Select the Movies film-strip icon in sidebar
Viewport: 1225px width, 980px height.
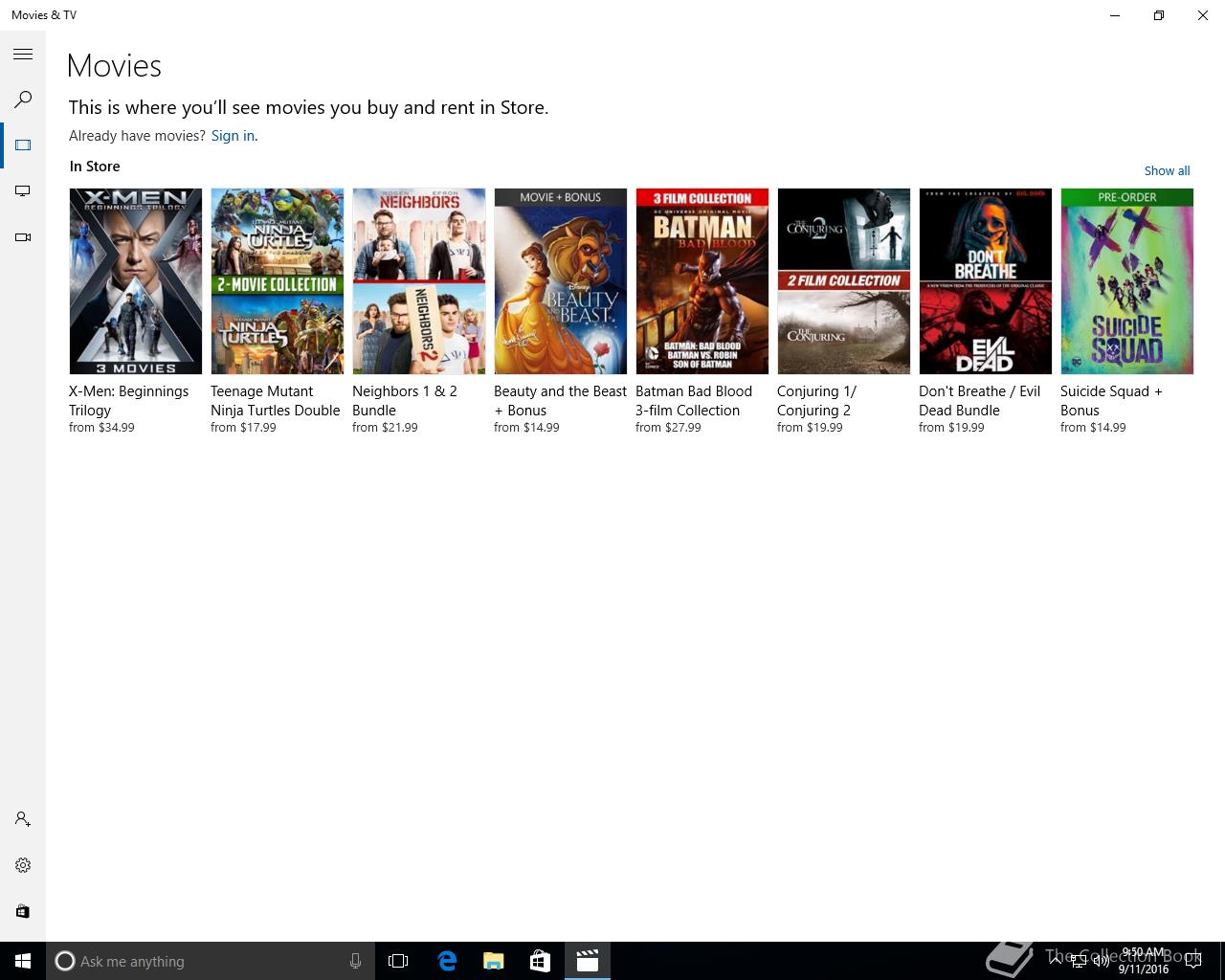(23, 145)
